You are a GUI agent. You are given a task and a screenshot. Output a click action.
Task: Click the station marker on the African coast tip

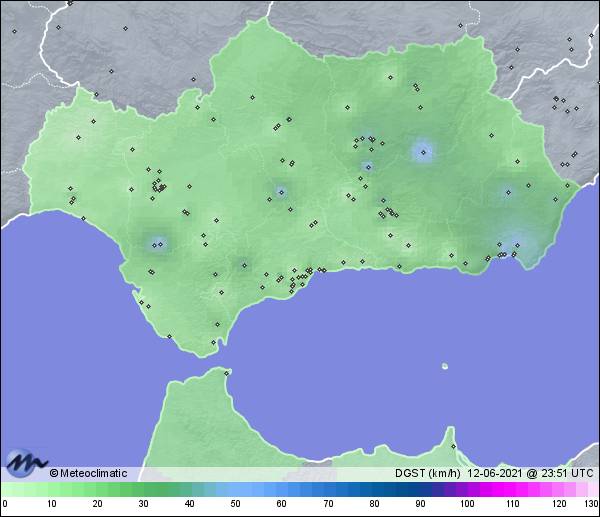tap(228, 374)
